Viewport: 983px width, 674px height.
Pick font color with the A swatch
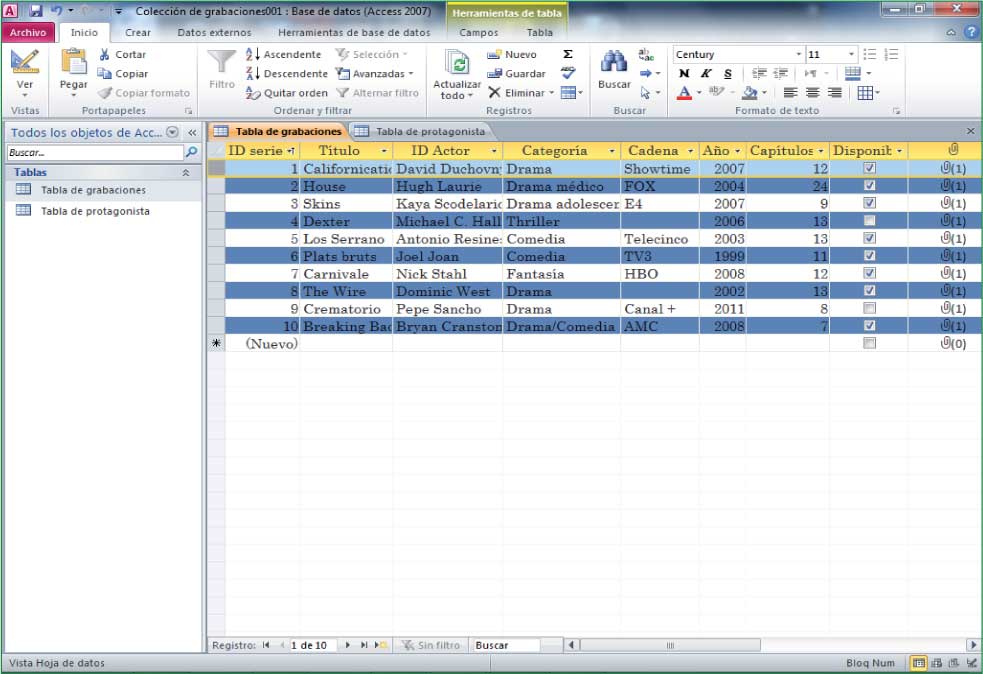684,93
